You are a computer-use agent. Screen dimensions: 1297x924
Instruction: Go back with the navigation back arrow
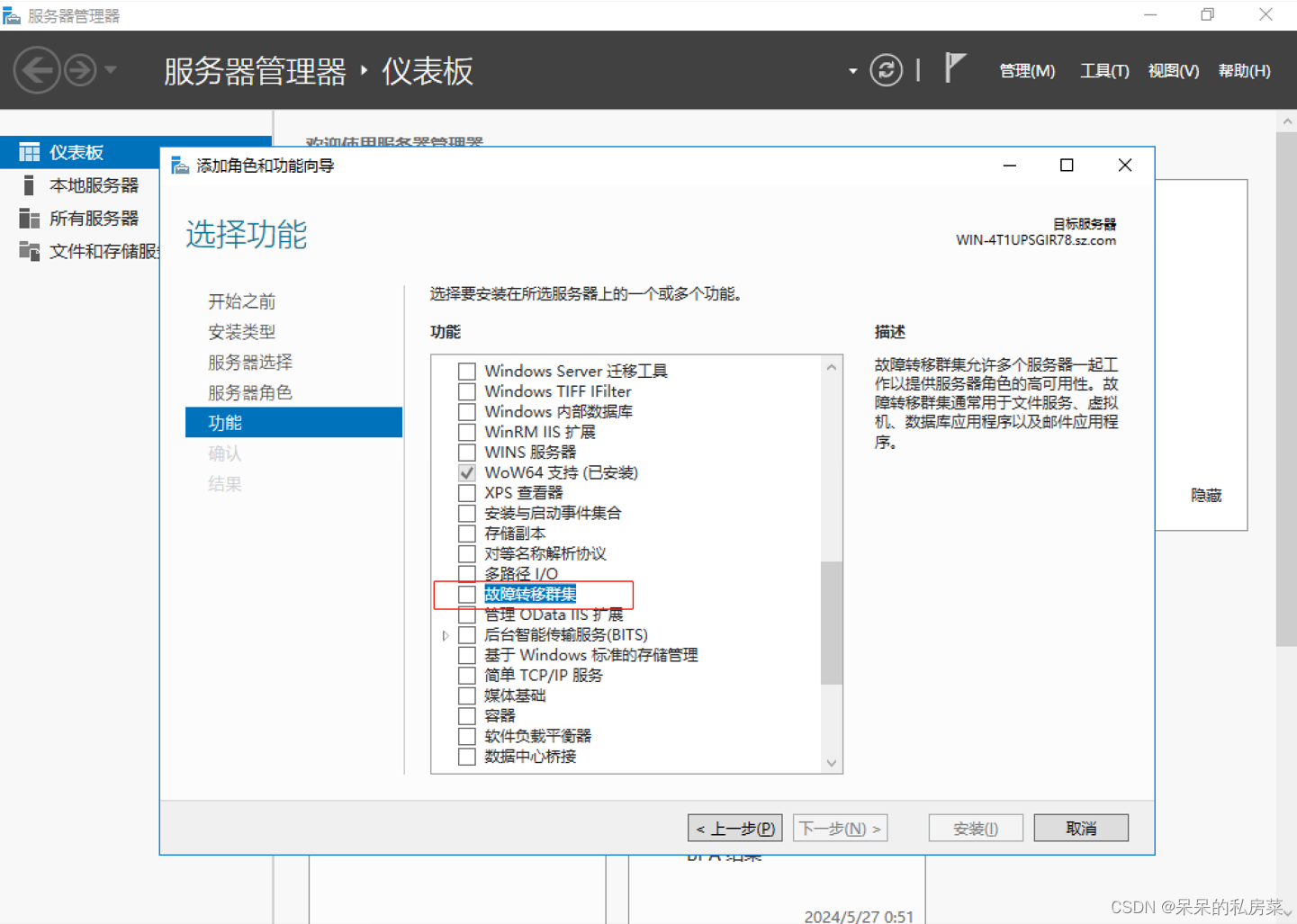point(37,70)
